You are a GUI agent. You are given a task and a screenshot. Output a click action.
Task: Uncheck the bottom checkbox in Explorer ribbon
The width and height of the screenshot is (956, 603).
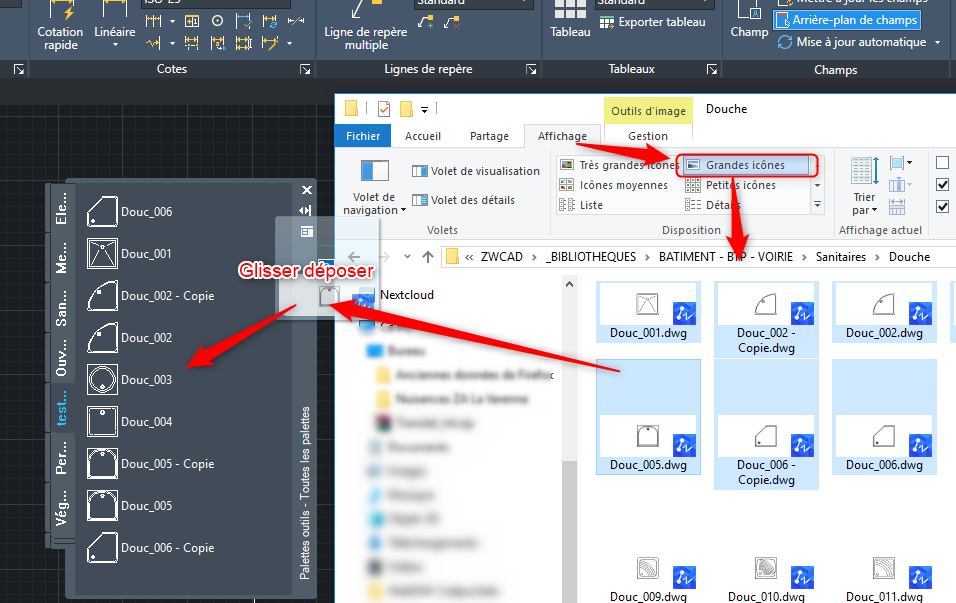pyautogui.click(x=942, y=207)
